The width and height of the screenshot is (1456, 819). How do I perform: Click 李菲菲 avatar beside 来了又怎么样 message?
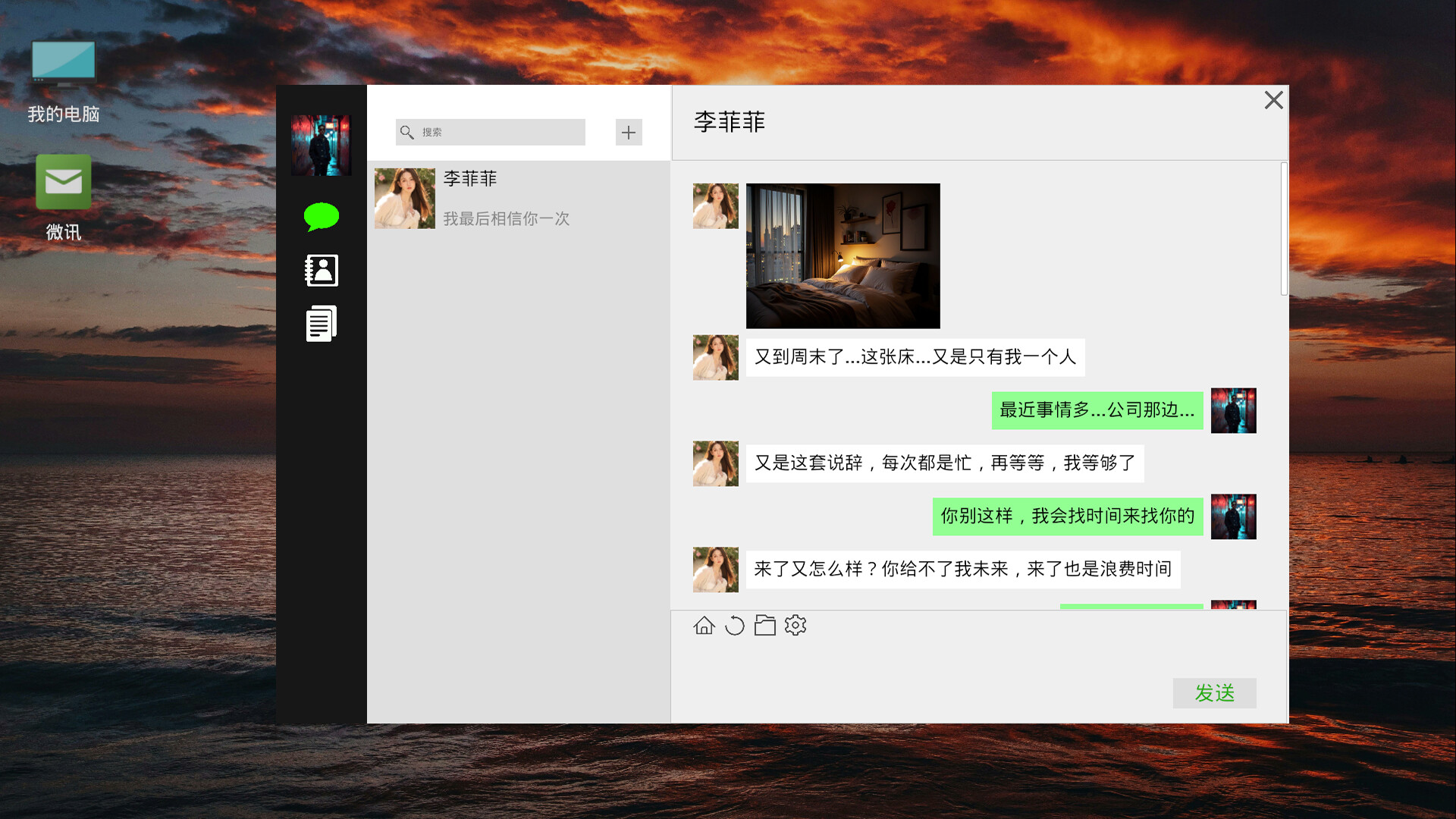pyautogui.click(x=716, y=570)
